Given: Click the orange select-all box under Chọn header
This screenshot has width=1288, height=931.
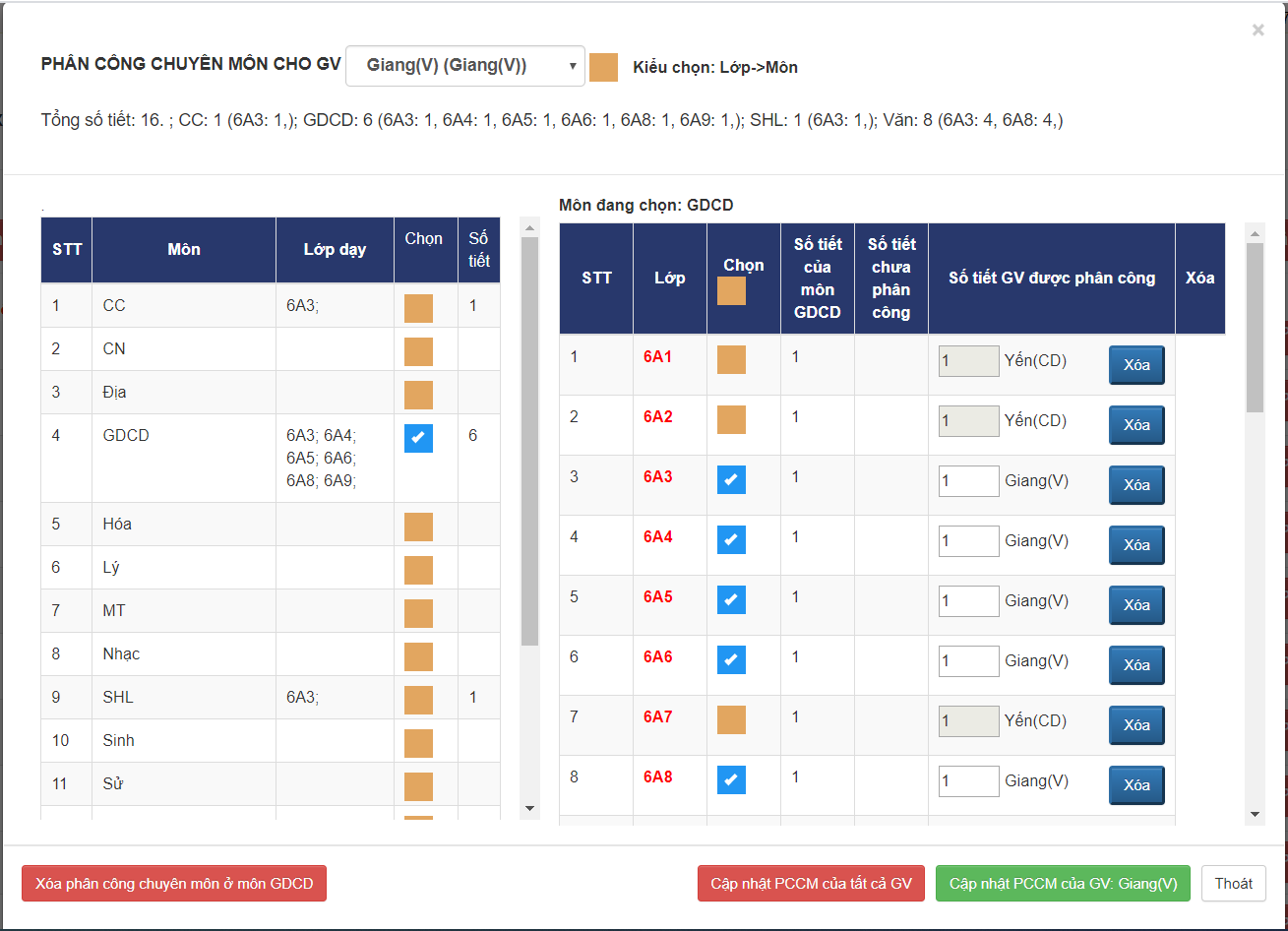Looking at the screenshot, I should (731, 291).
